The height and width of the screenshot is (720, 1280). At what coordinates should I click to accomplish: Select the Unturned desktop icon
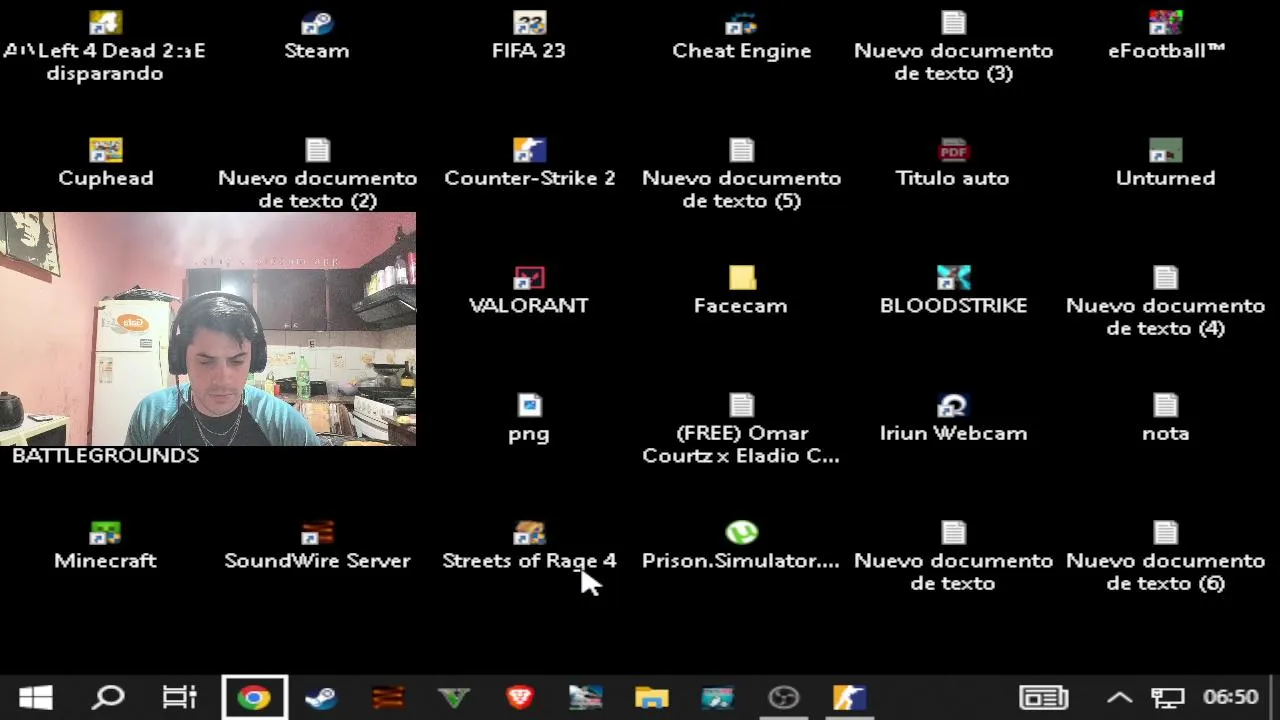point(1166,163)
